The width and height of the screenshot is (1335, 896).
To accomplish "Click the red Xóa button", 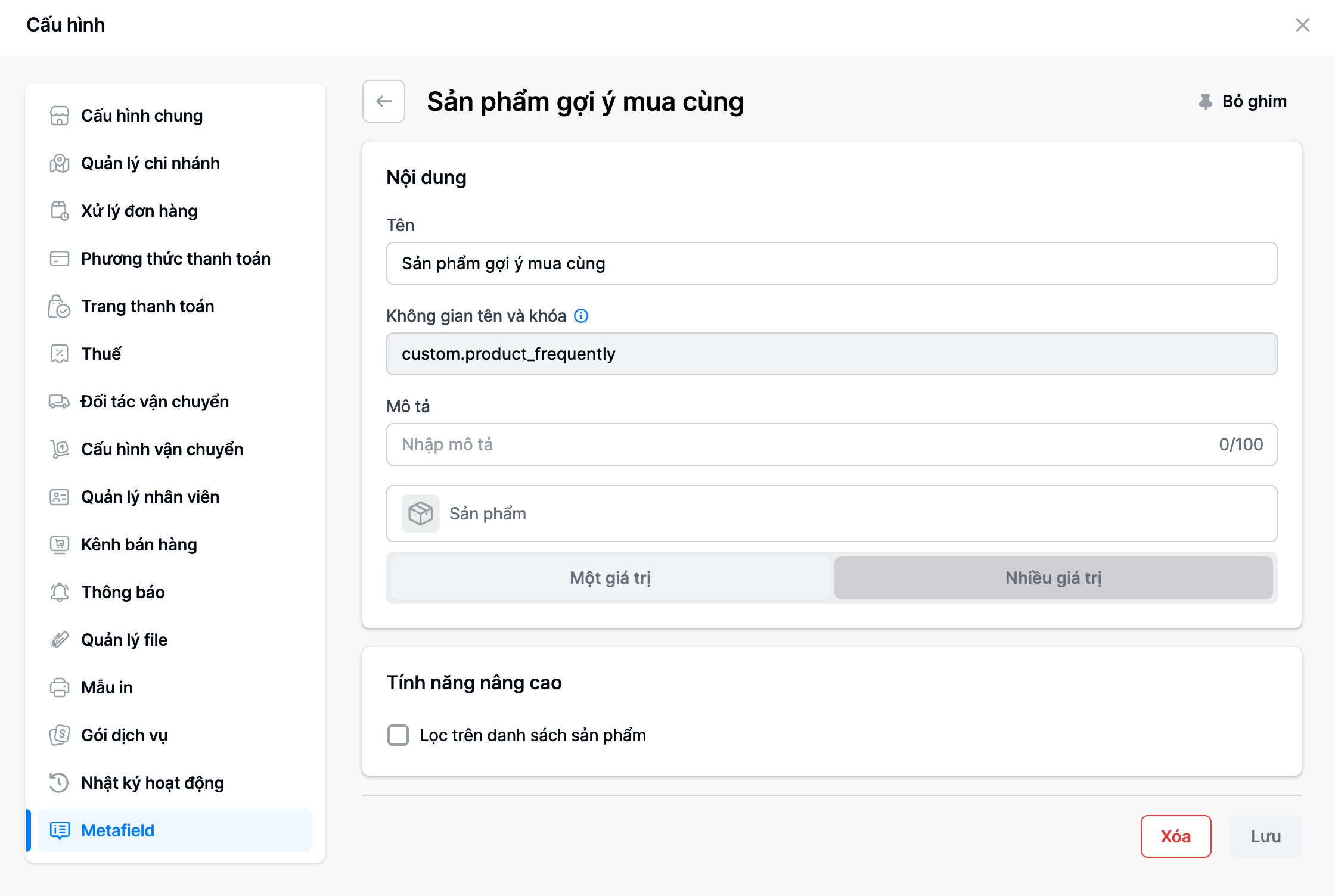I will pyautogui.click(x=1175, y=836).
